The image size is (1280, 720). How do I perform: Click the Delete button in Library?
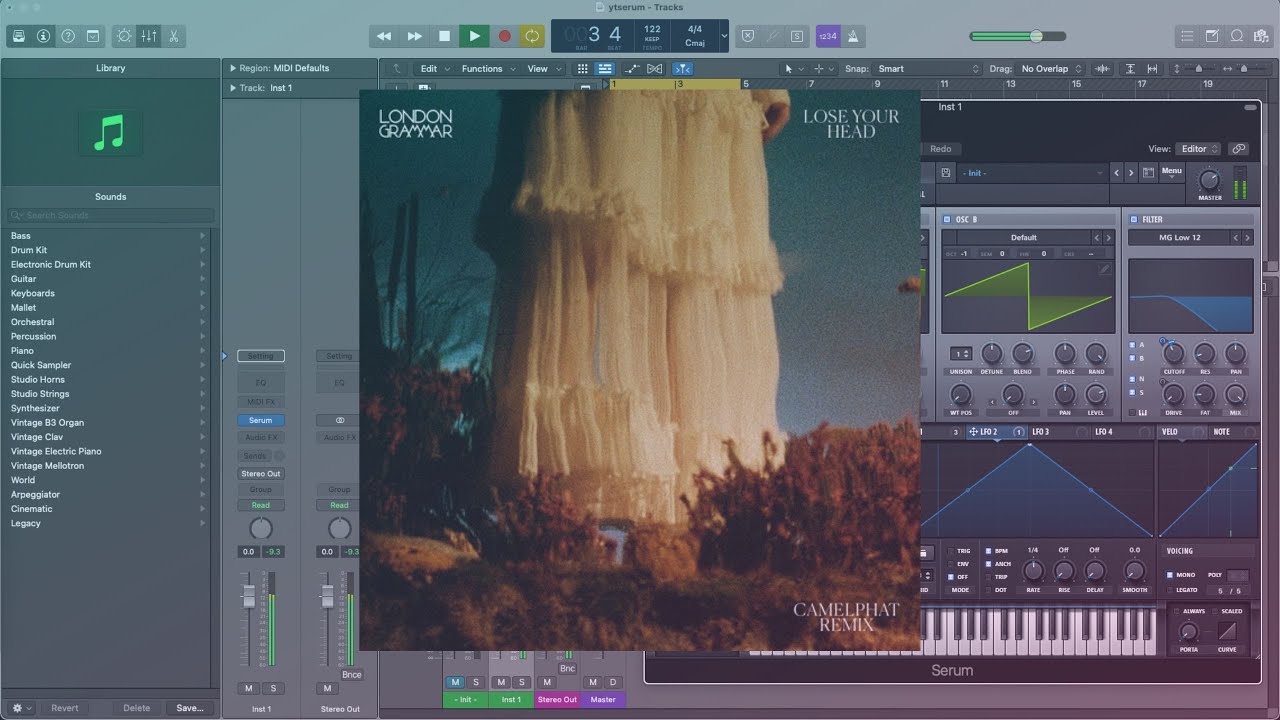click(x=137, y=708)
